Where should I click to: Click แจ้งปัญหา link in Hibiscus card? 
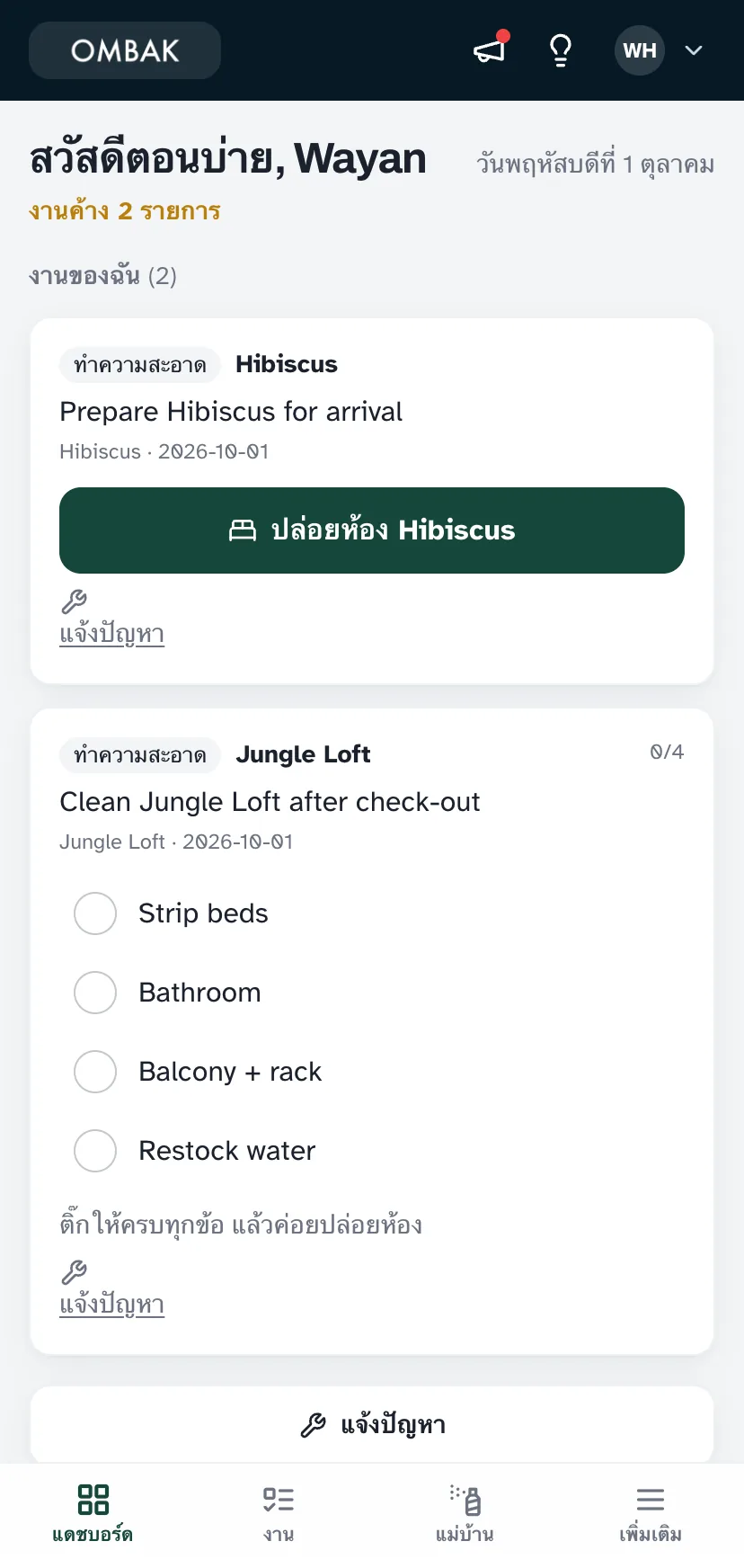111,634
